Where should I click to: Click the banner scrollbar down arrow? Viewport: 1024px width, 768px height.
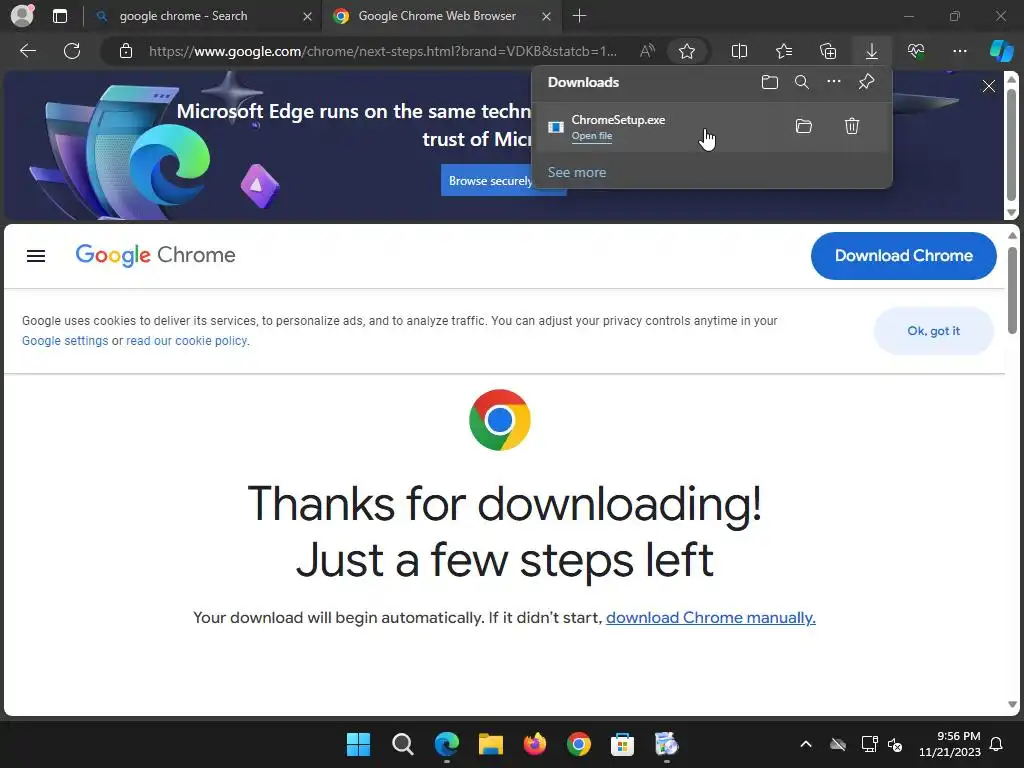pyautogui.click(x=1012, y=213)
